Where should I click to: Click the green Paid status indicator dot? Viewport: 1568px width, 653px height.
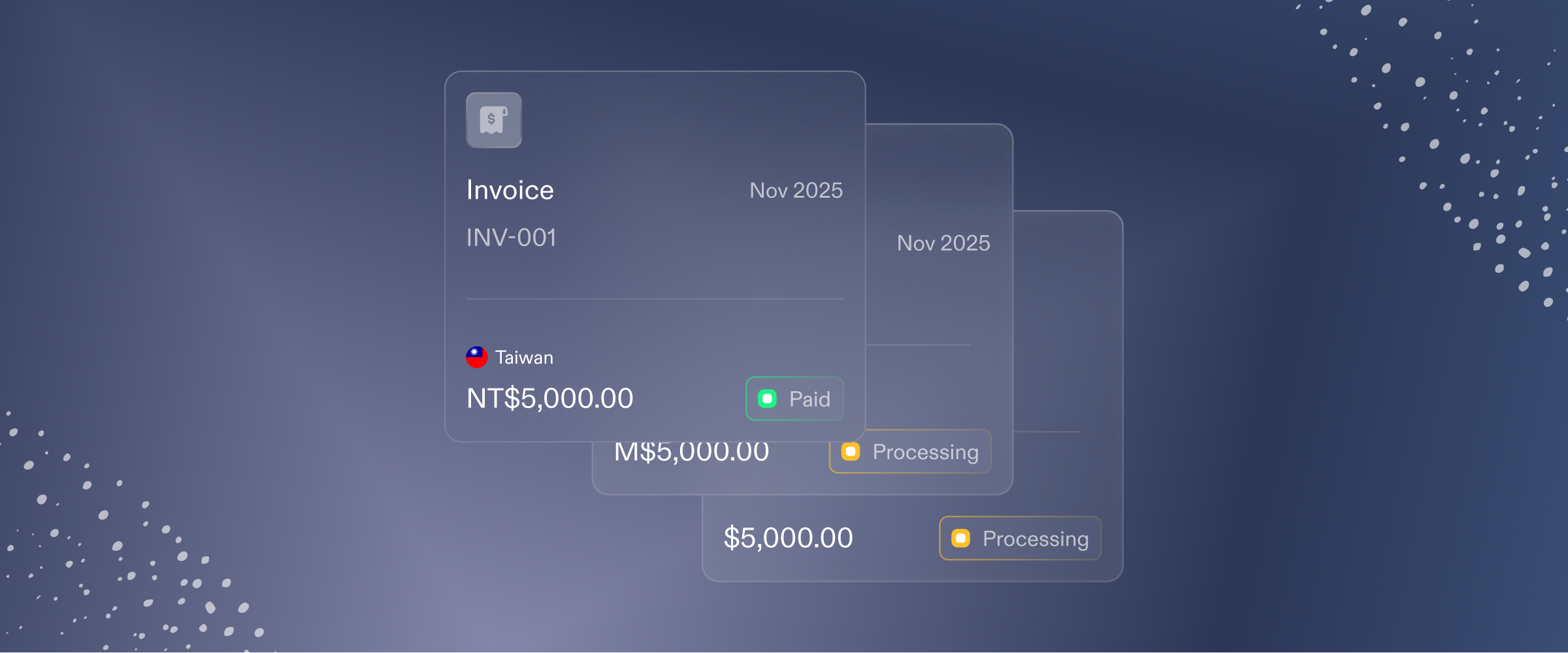(767, 399)
